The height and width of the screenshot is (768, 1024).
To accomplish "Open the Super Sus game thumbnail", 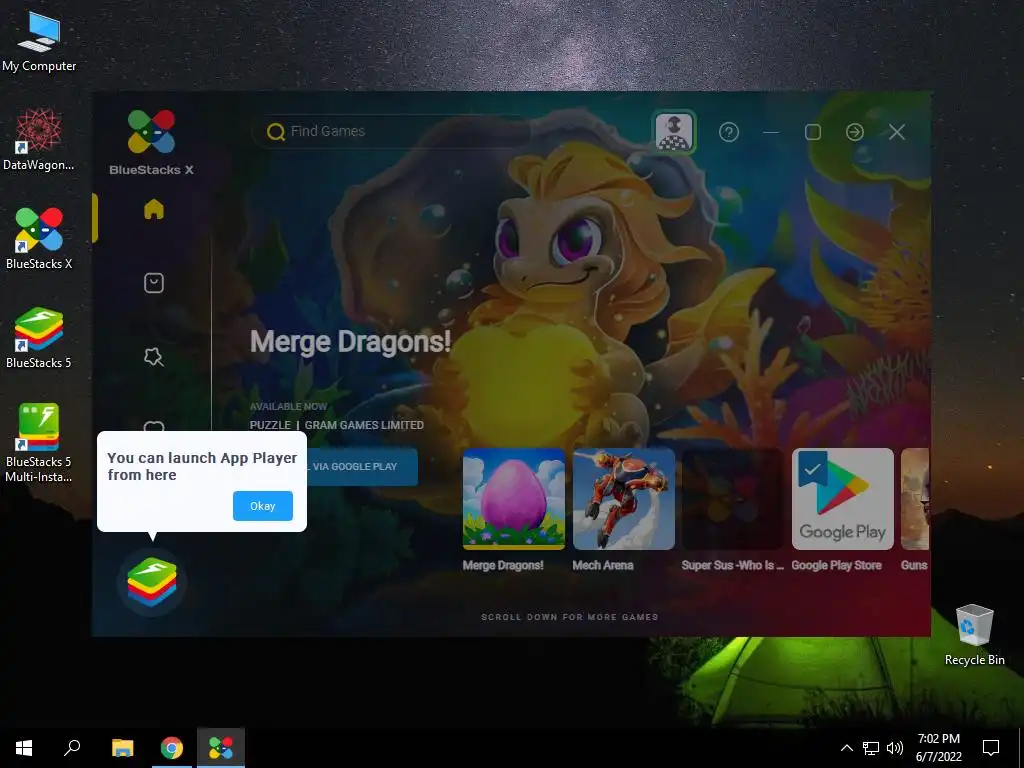I will click(733, 499).
